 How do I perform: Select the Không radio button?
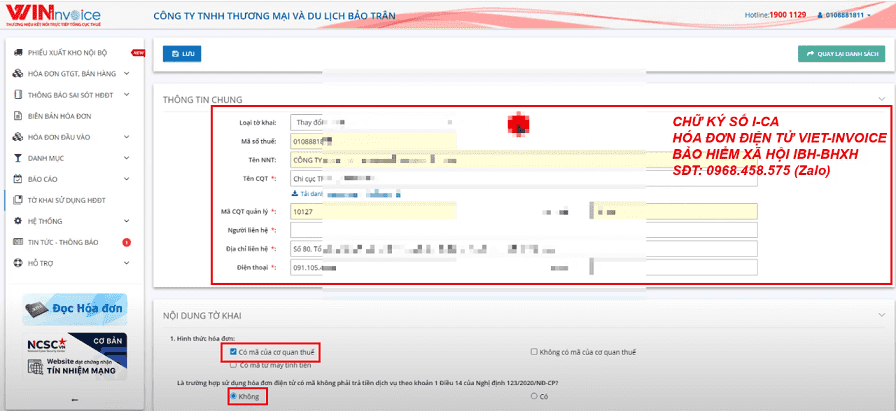click(233, 396)
